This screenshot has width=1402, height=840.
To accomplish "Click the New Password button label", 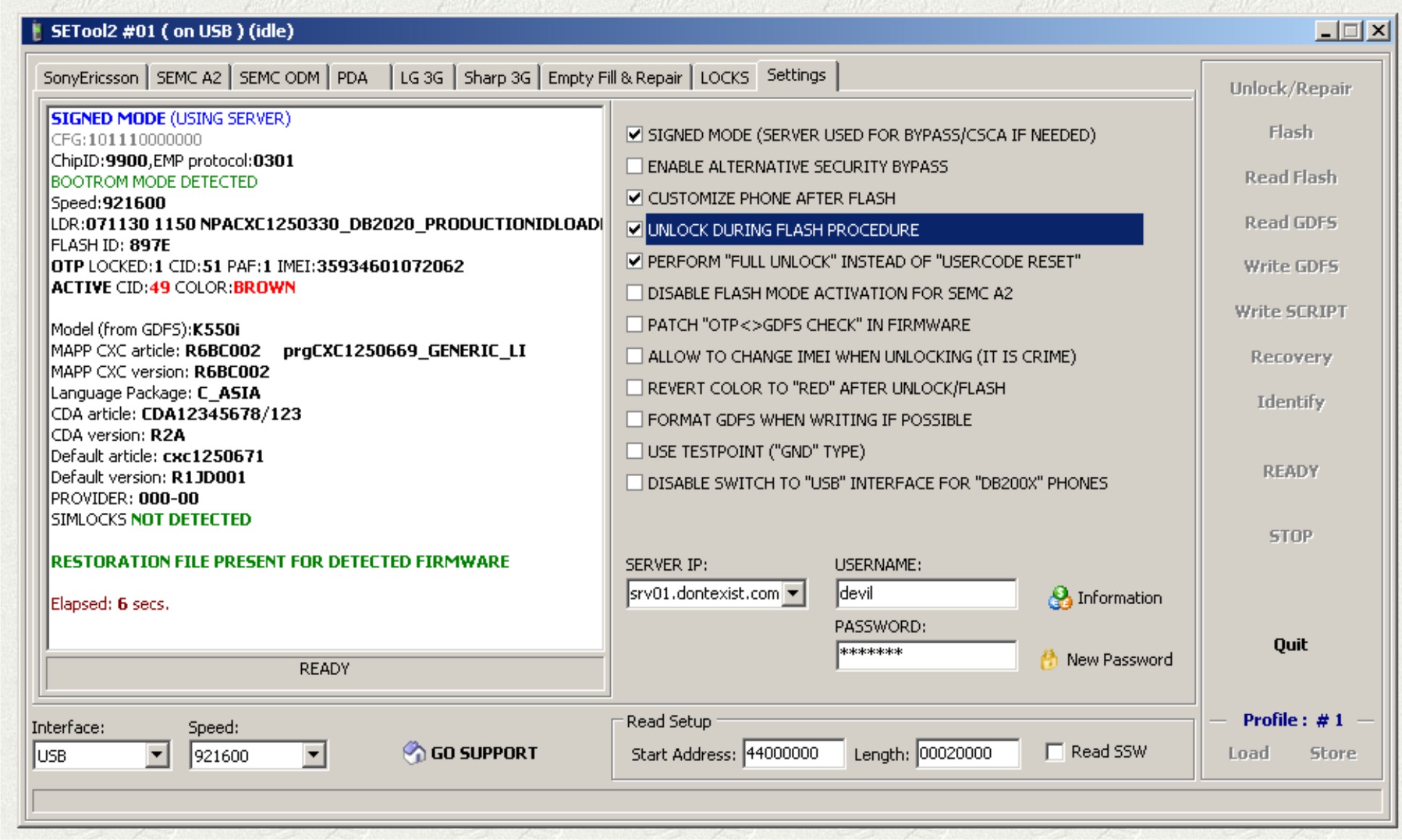I will click(1119, 660).
